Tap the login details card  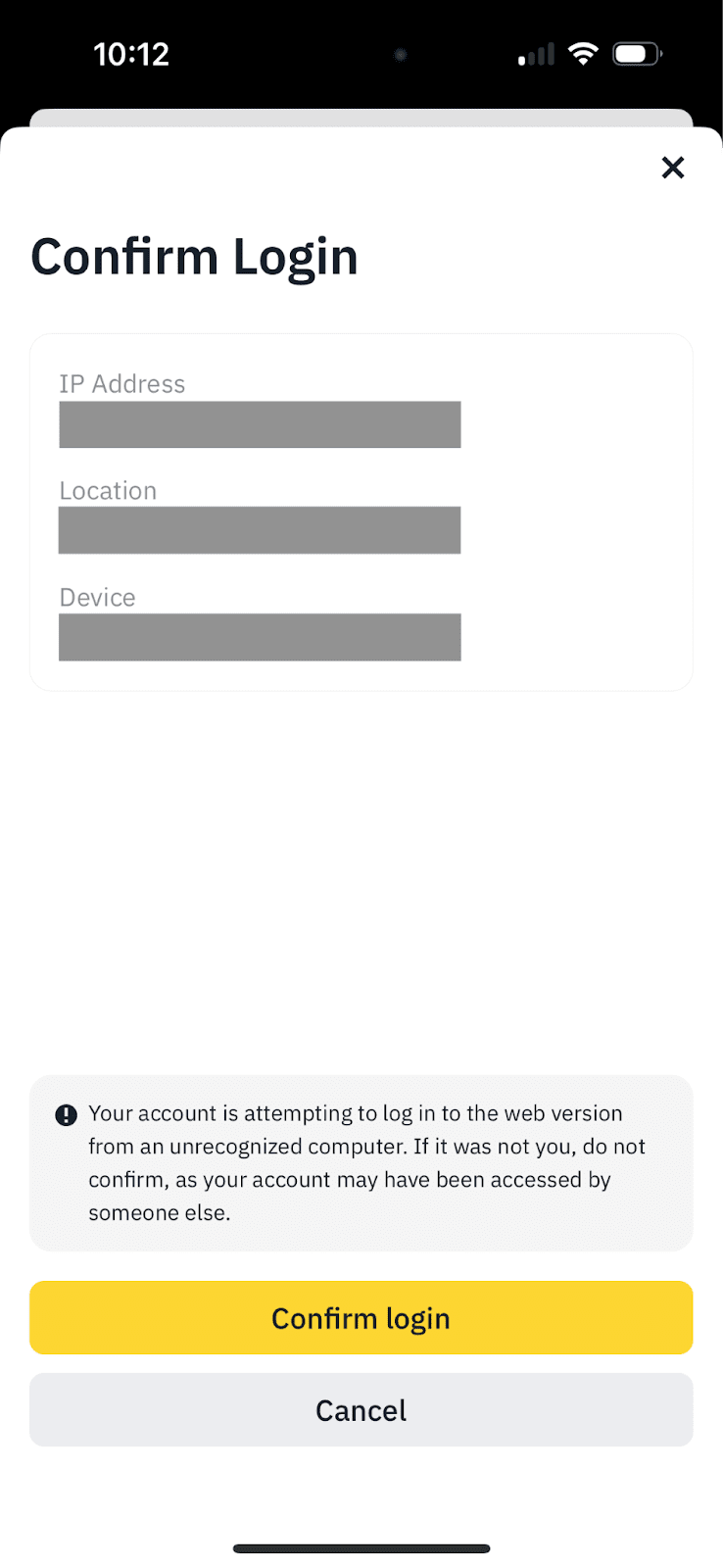pyautogui.click(x=361, y=510)
